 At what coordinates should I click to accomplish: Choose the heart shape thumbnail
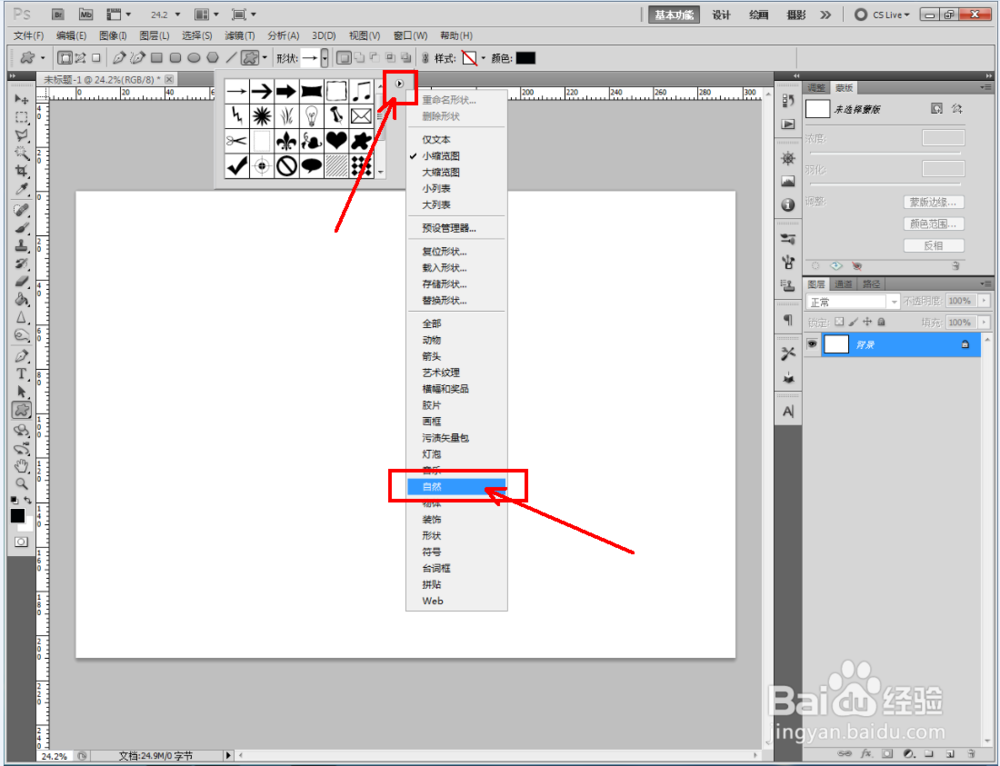[336, 140]
